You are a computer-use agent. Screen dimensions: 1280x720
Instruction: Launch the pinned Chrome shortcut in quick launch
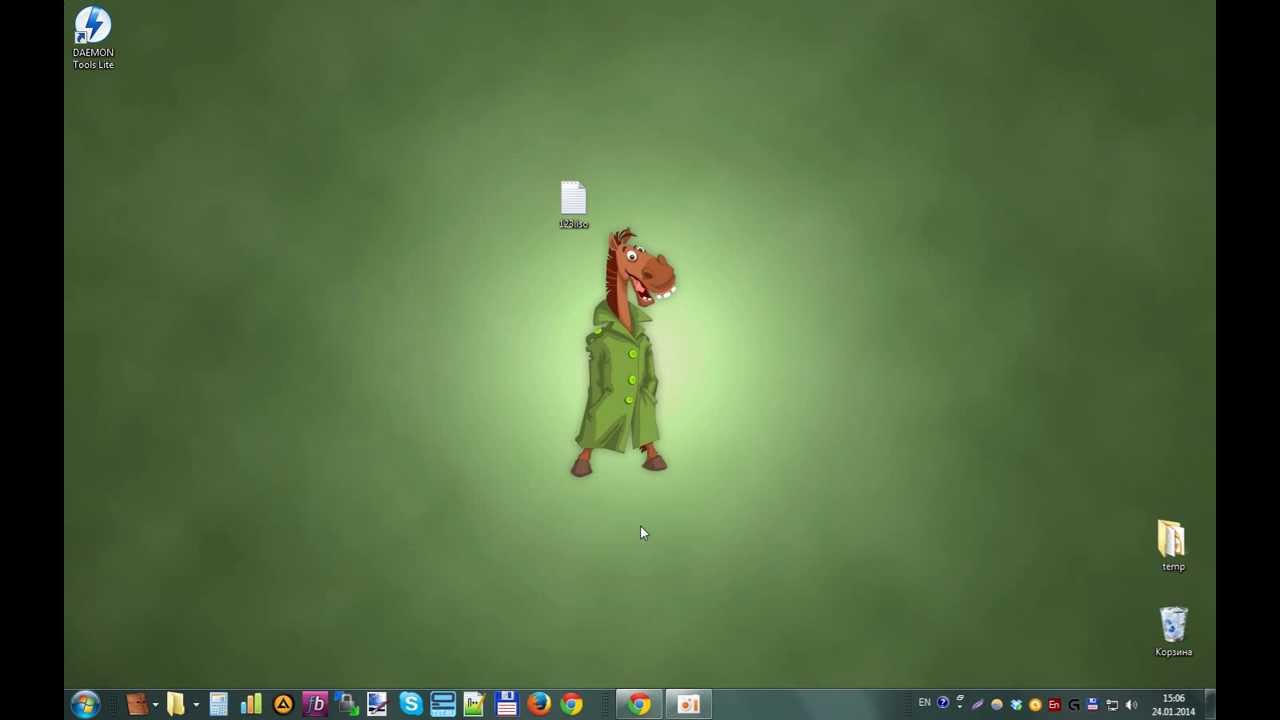click(x=571, y=705)
